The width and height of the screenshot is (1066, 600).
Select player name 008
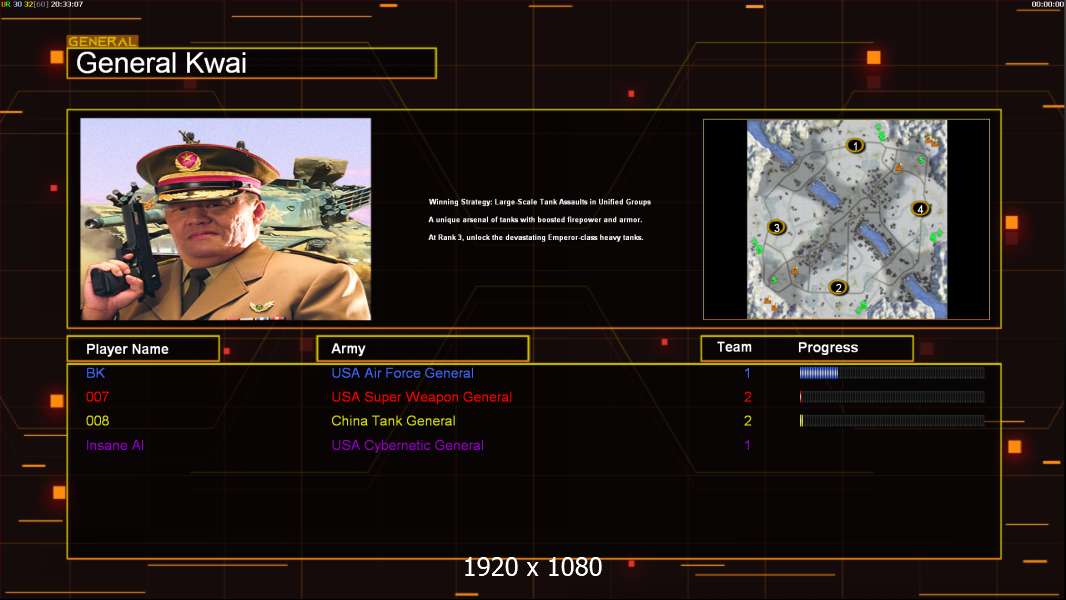point(97,421)
